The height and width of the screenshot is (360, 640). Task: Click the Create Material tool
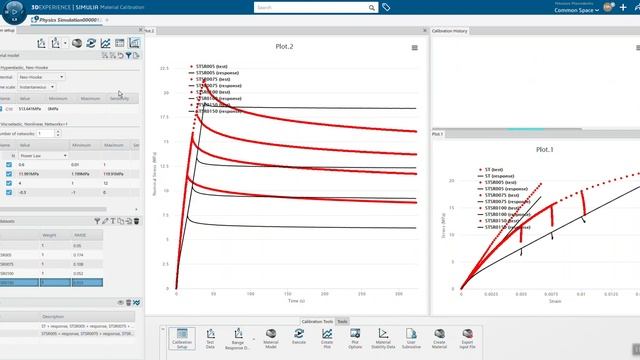tap(439, 338)
